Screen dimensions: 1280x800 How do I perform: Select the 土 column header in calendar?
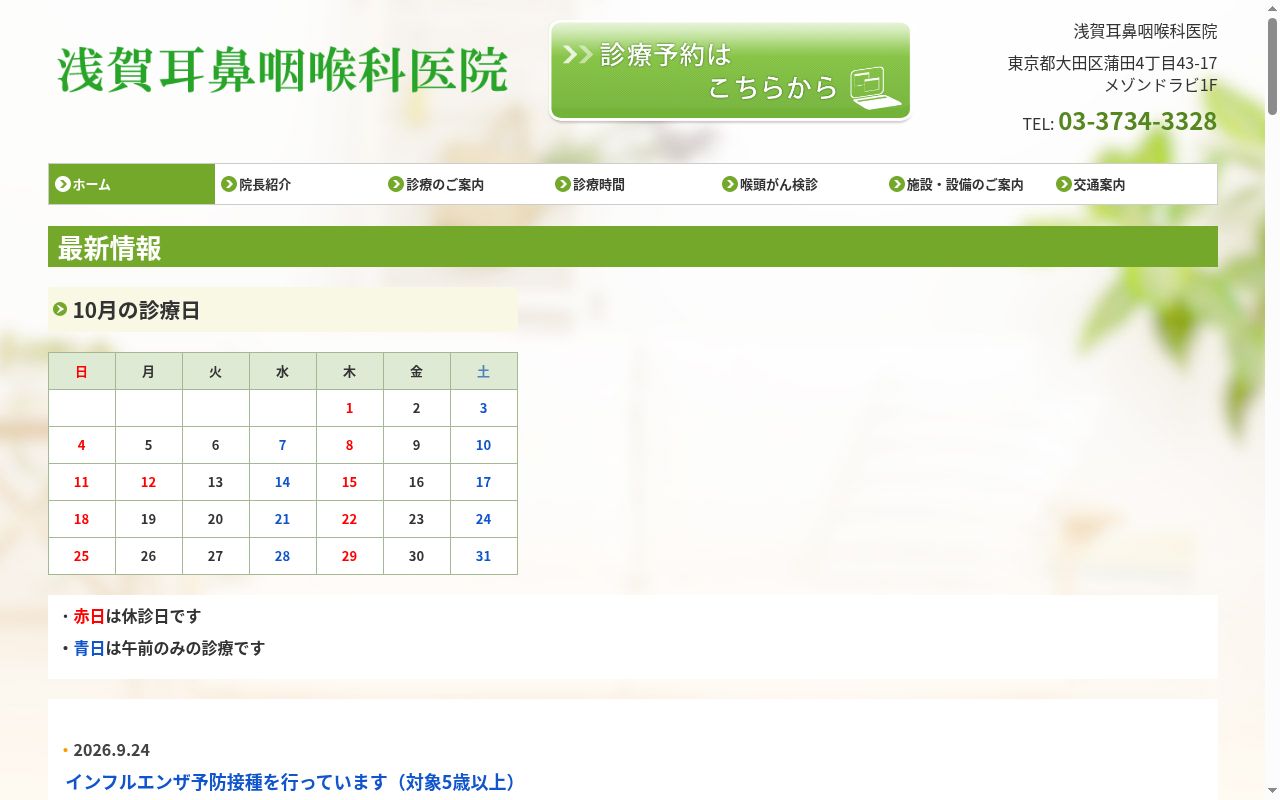[484, 371]
